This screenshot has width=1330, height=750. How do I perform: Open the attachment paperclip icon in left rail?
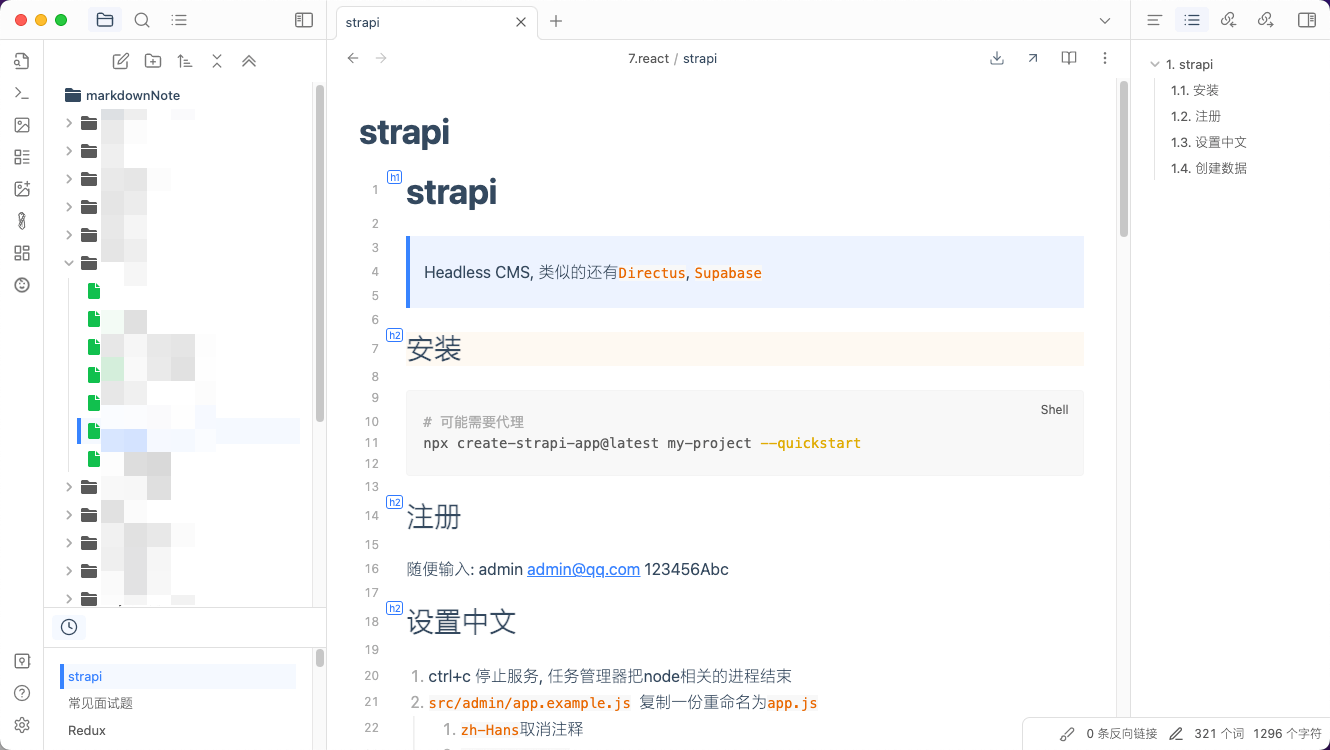coord(22,221)
